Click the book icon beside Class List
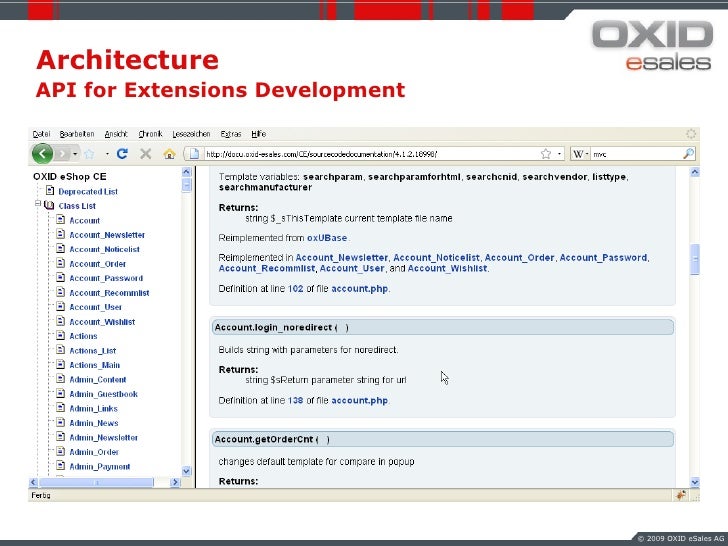Screen dimensions: 728x546 tap(49, 205)
